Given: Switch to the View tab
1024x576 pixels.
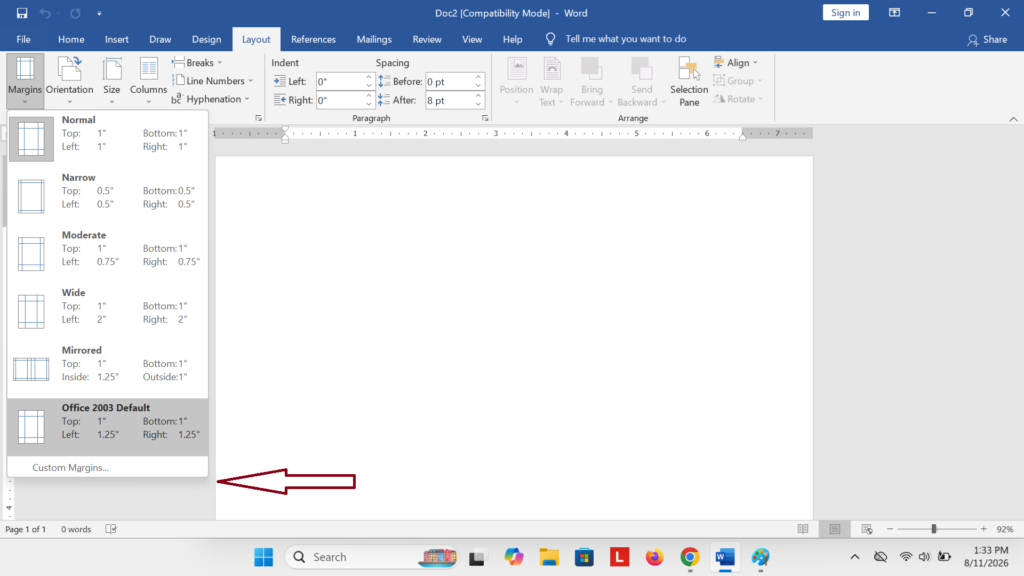Looking at the screenshot, I should 472,39.
